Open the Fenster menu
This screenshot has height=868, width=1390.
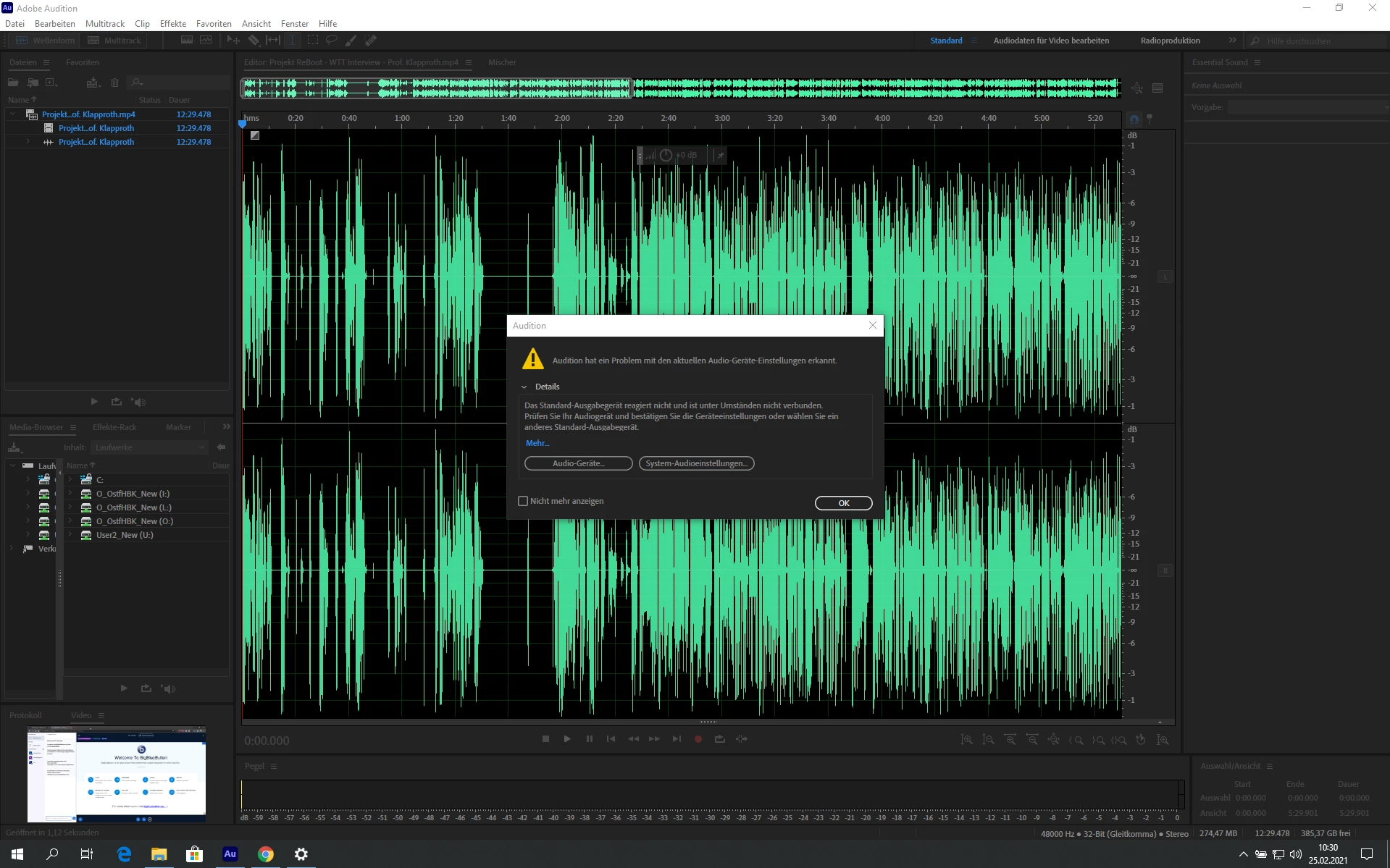click(295, 24)
